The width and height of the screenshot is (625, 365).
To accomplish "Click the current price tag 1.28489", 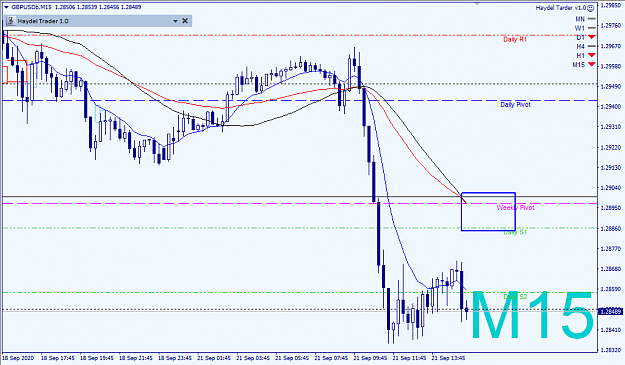I will [611, 311].
